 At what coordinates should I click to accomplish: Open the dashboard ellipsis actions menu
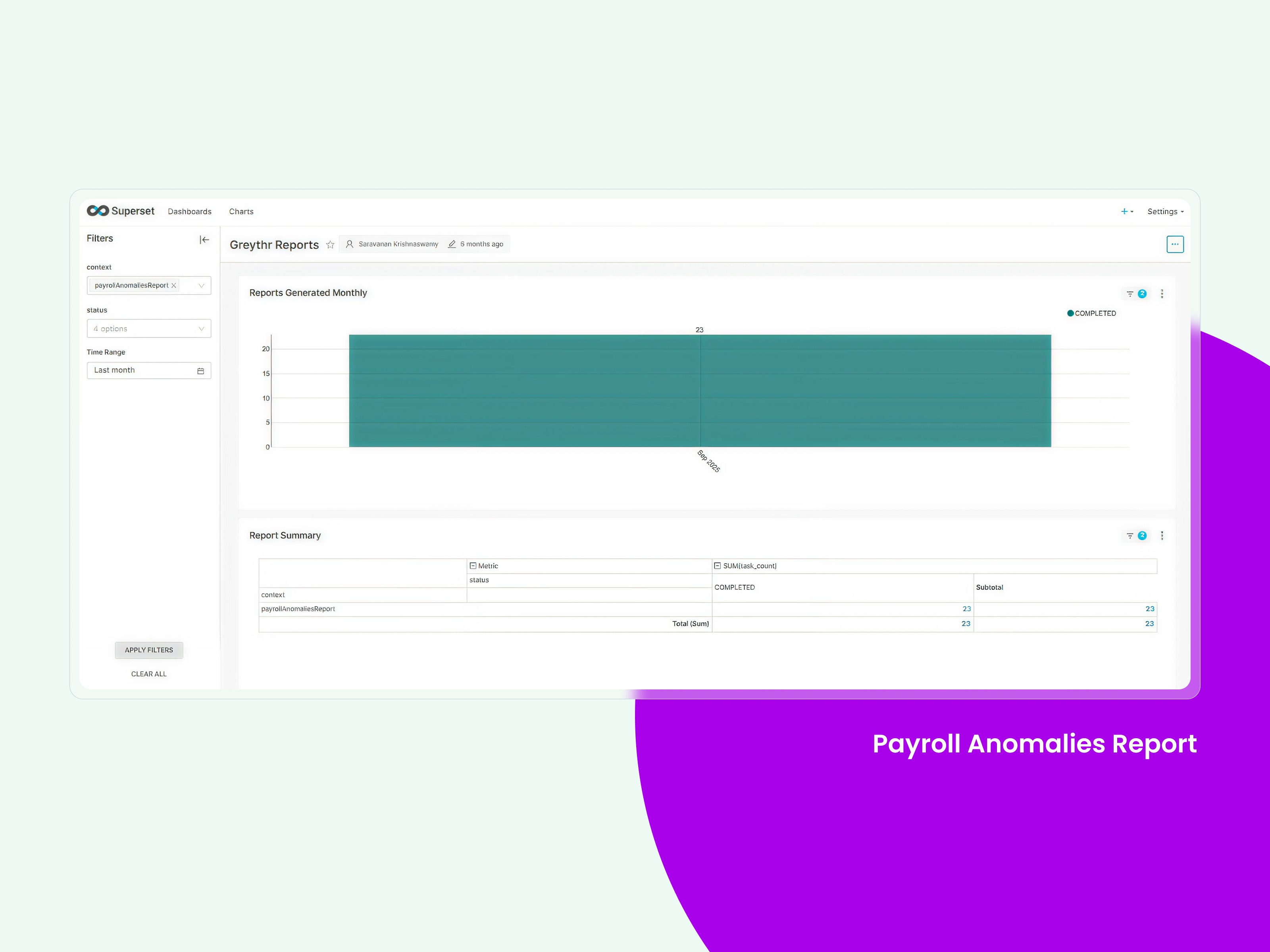point(1175,244)
